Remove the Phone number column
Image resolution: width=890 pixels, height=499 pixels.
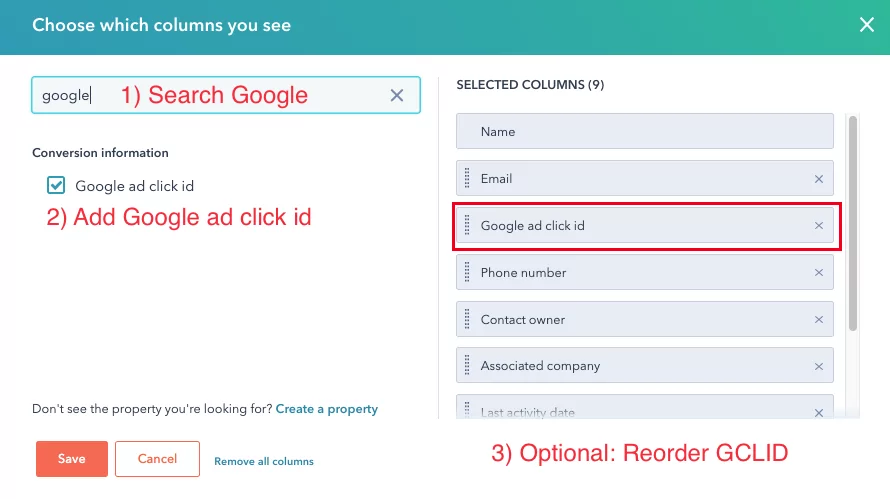point(818,273)
